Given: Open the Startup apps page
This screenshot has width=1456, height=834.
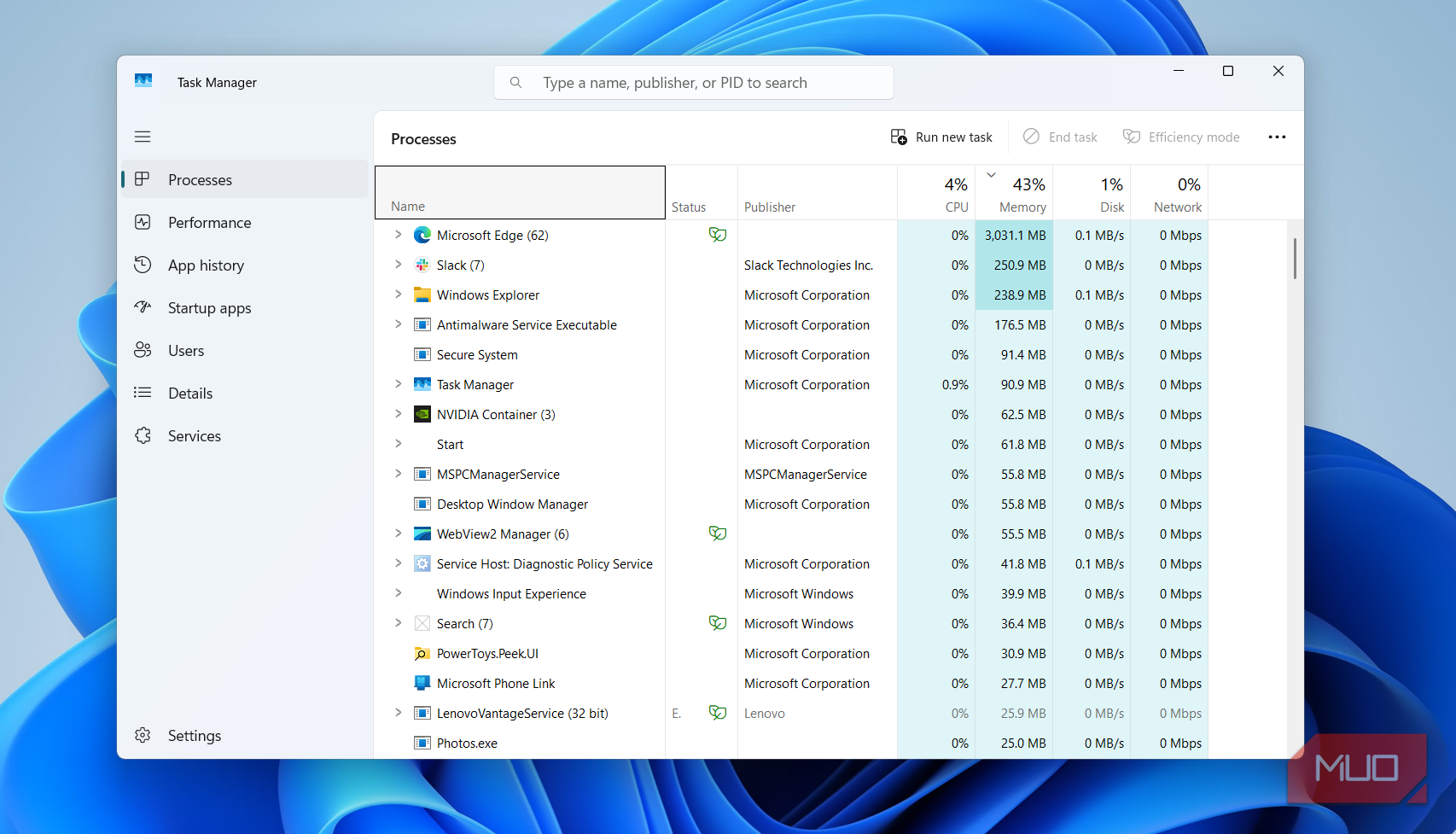Looking at the screenshot, I should pos(209,308).
